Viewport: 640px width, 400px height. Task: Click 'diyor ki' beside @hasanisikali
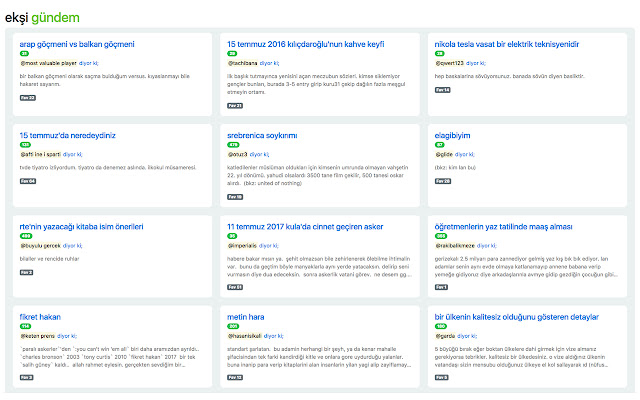click(x=273, y=336)
